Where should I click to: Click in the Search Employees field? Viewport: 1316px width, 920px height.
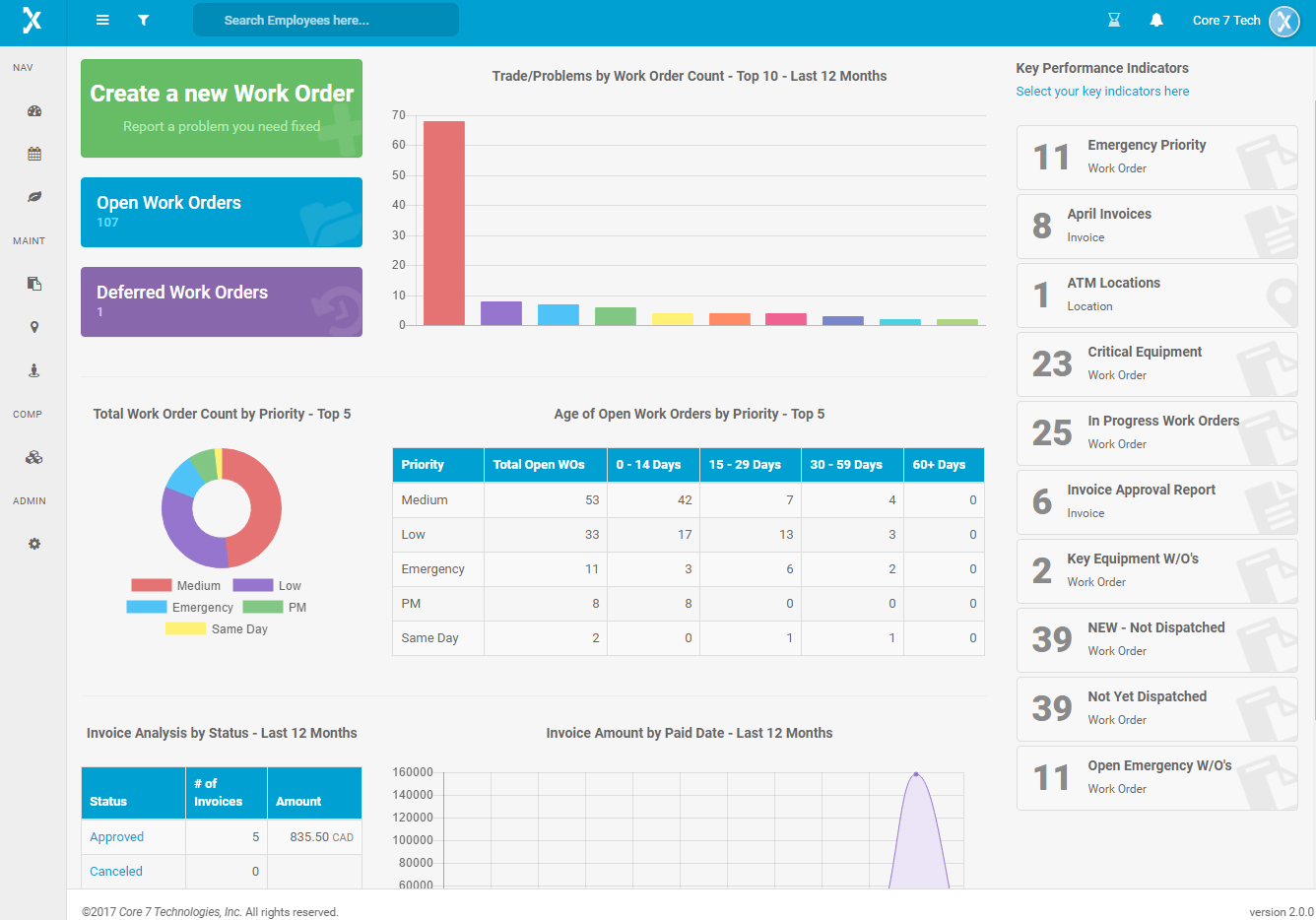326,20
